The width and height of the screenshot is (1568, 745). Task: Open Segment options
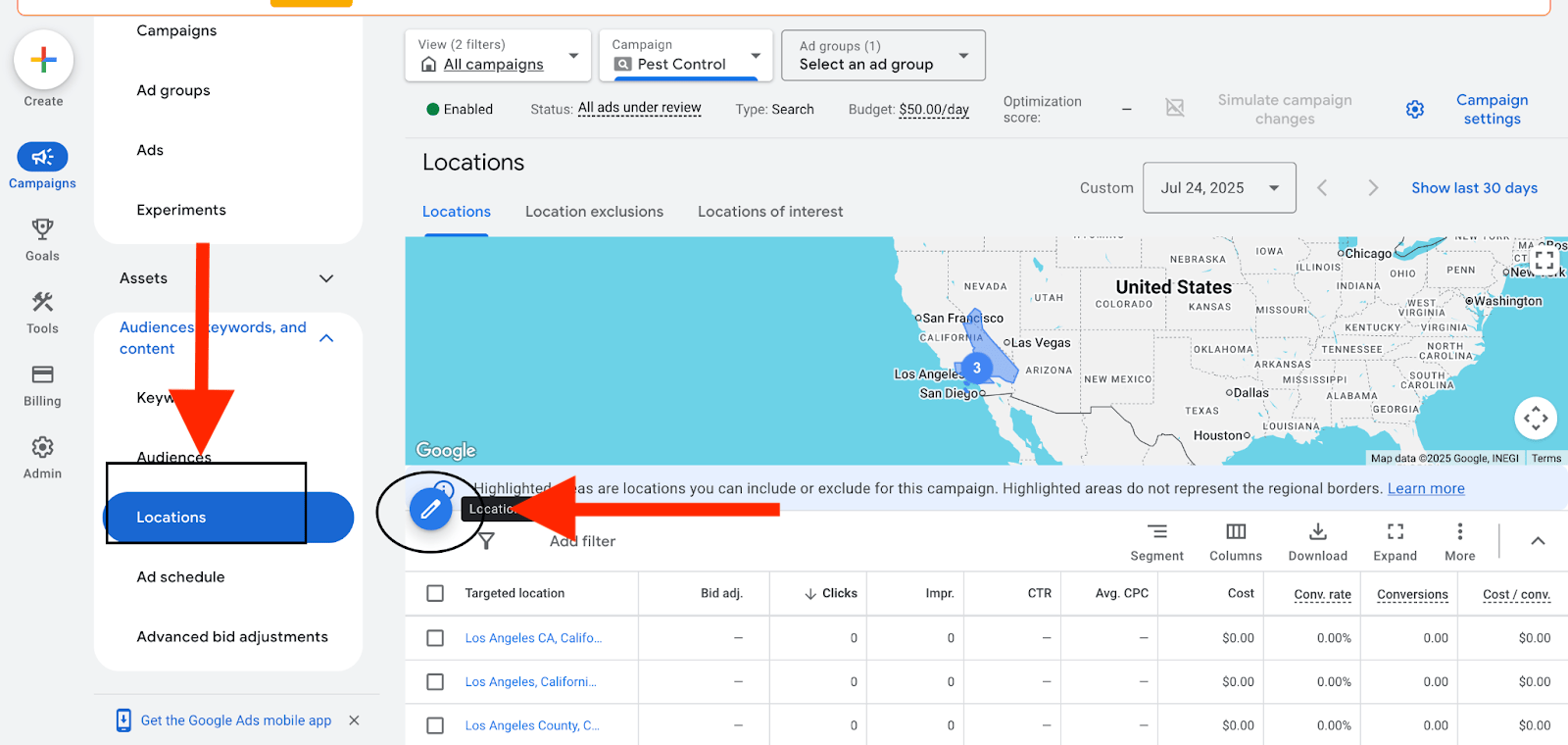coord(1157,542)
